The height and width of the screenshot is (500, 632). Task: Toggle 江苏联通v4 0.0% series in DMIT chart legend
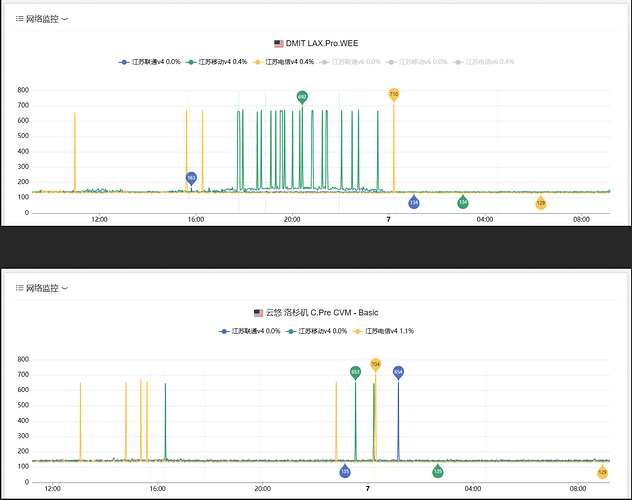tap(150, 62)
